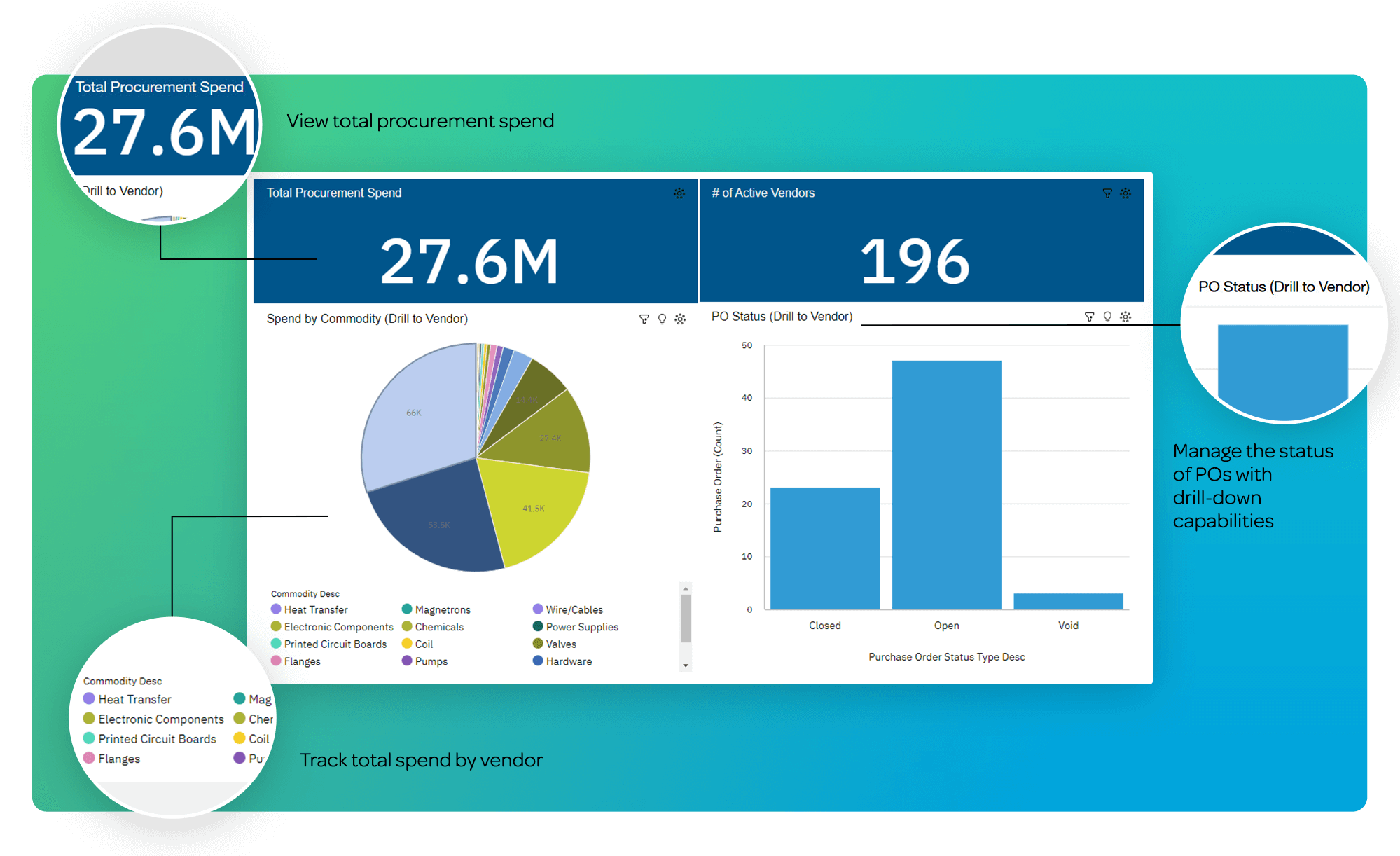Image resolution: width=1400 pixels, height=856 pixels.
Task: Click the down arrow on the legend scrollbar
Action: click(x=684, y=664)
